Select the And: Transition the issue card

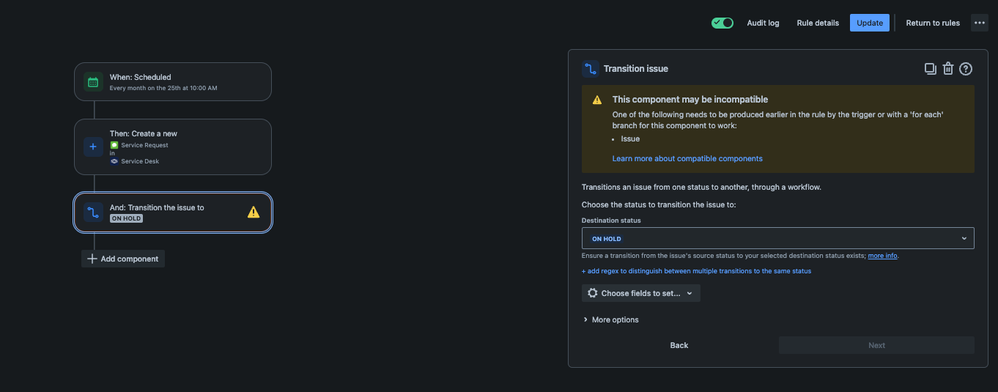click(173, 212)
